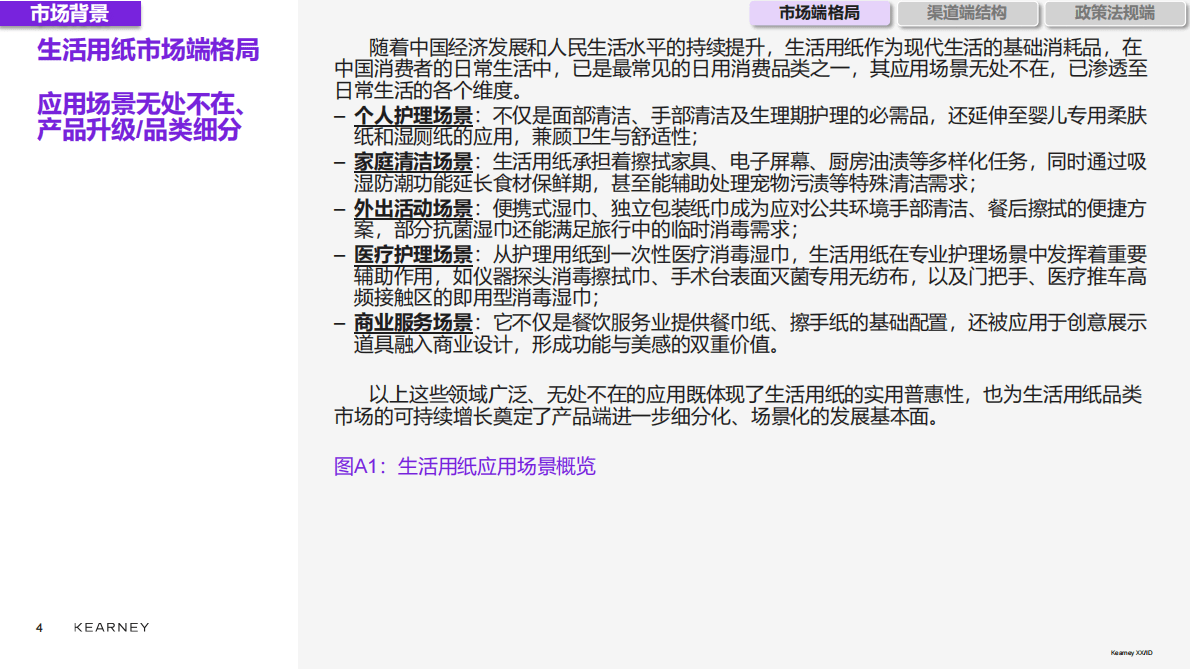The image size is (1190, 669).
Task: Select the active 市场端格局 tab
Action: pyautogui.click(x=822, y=14)
